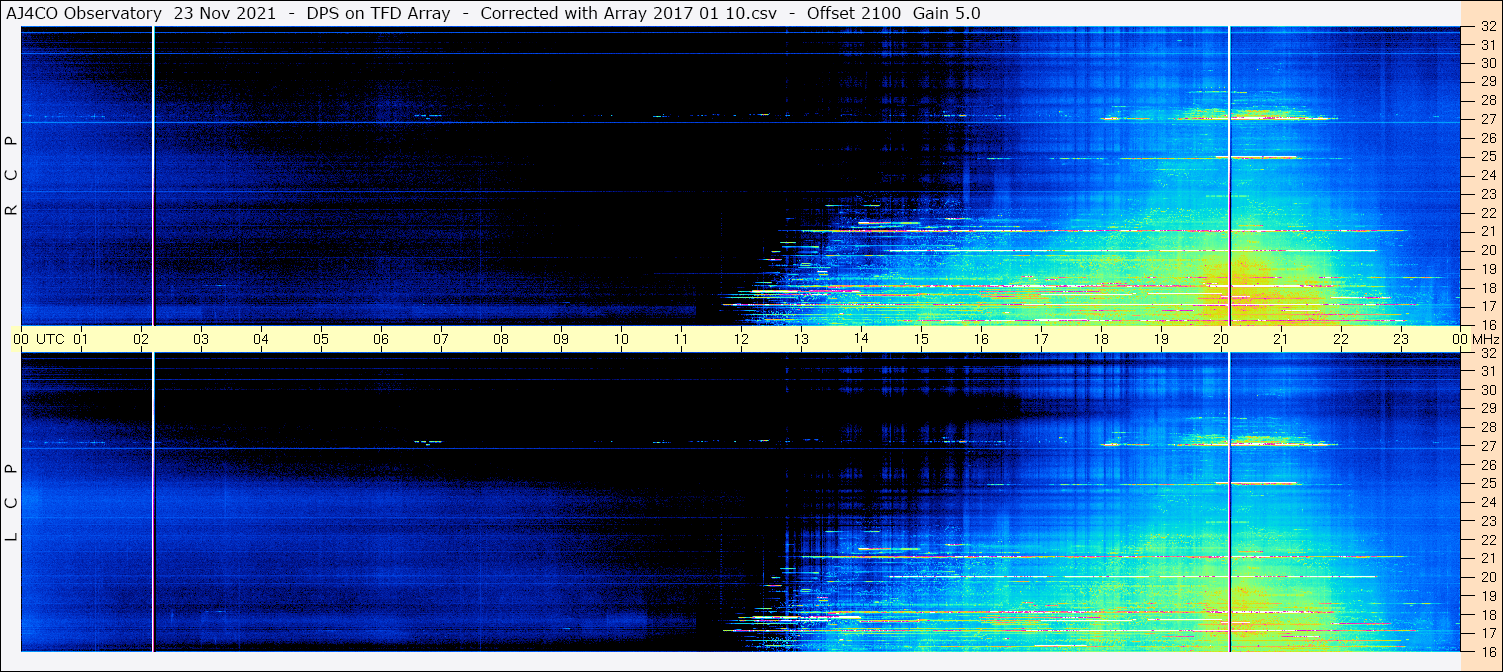Click the 27 MHz label in RCP panel

[1487, 119]
